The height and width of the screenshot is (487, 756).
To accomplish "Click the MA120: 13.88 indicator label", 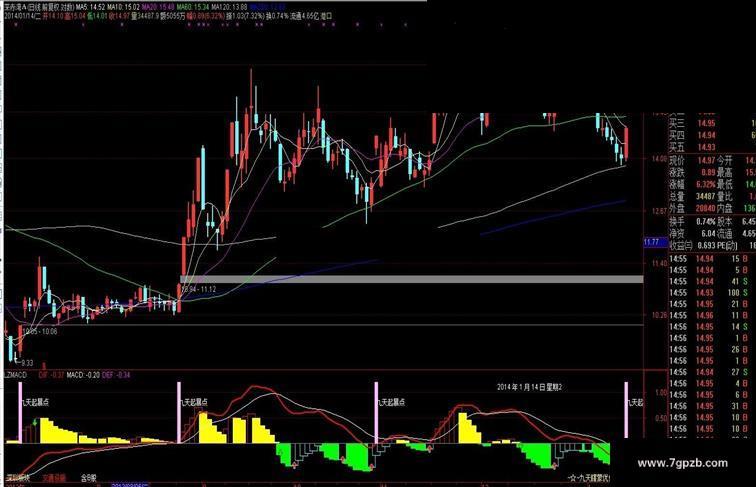I will (229, 7).
